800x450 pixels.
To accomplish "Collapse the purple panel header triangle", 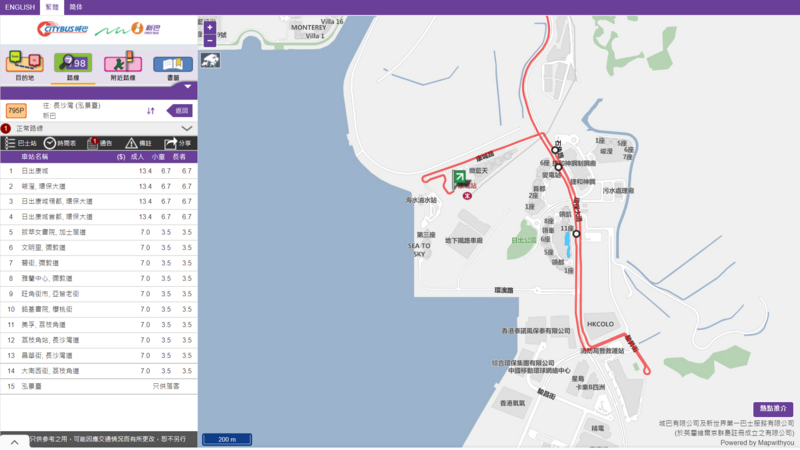I will tap(187, 88).
